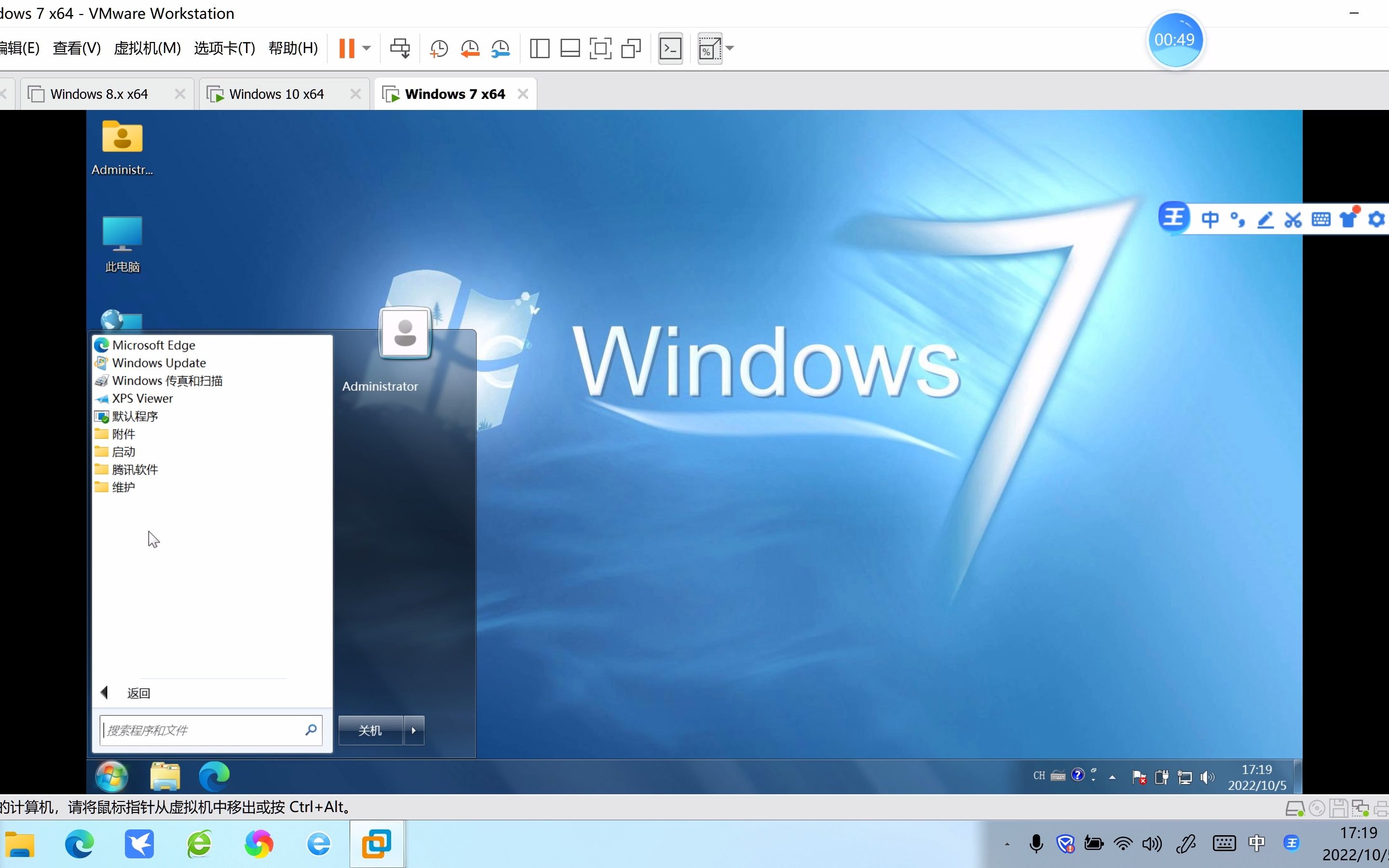This screenshot has width=1389, height=868.
Task: Enter Unity mode
Action: tap(631, 48)
